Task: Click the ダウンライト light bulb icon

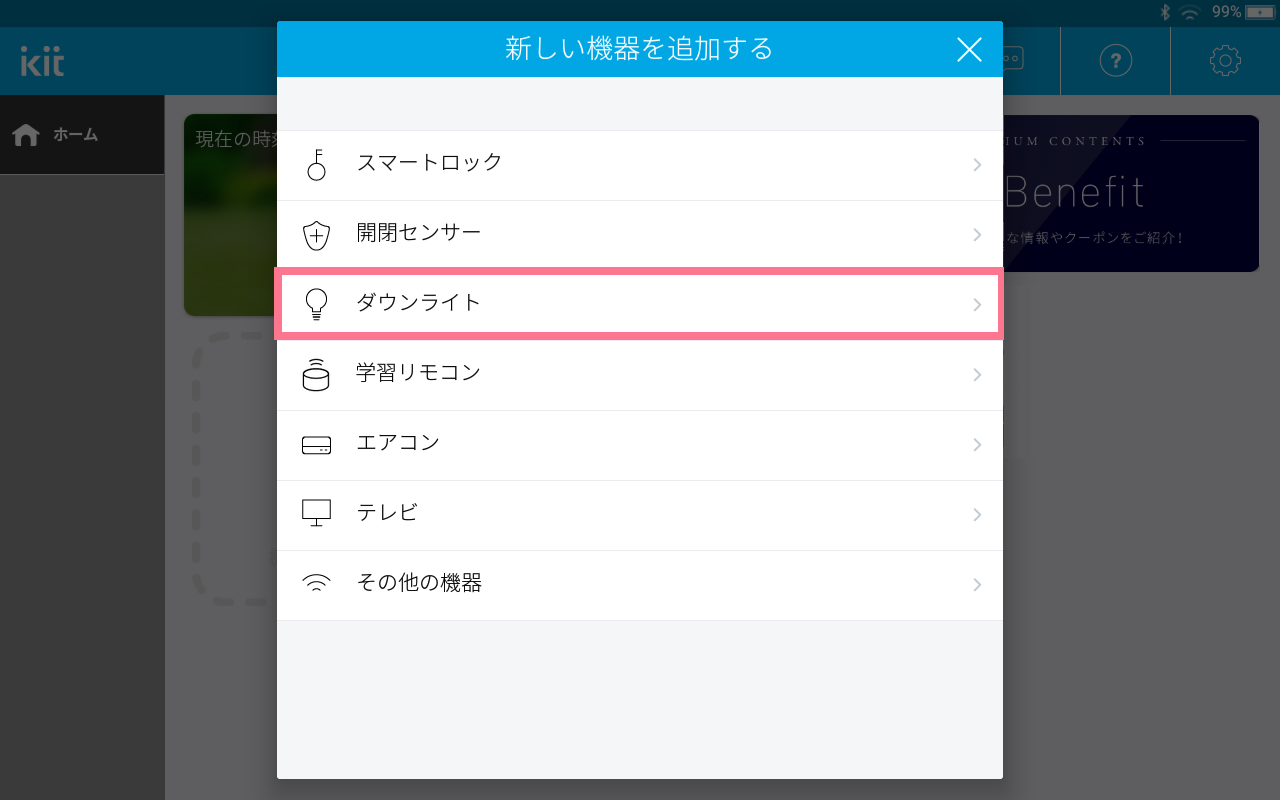Action: (316, 304)
